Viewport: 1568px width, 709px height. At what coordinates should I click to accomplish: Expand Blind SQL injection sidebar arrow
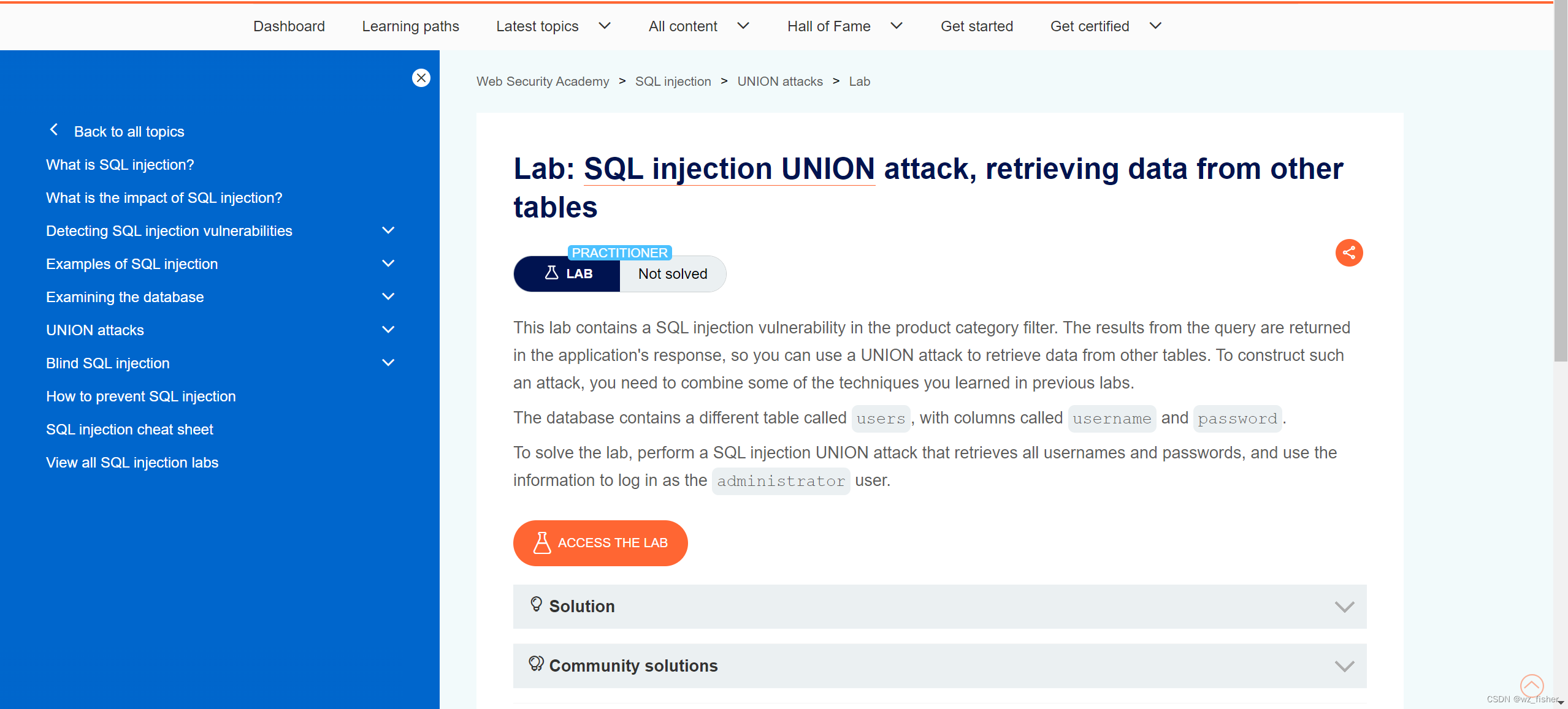pos(388,363)
